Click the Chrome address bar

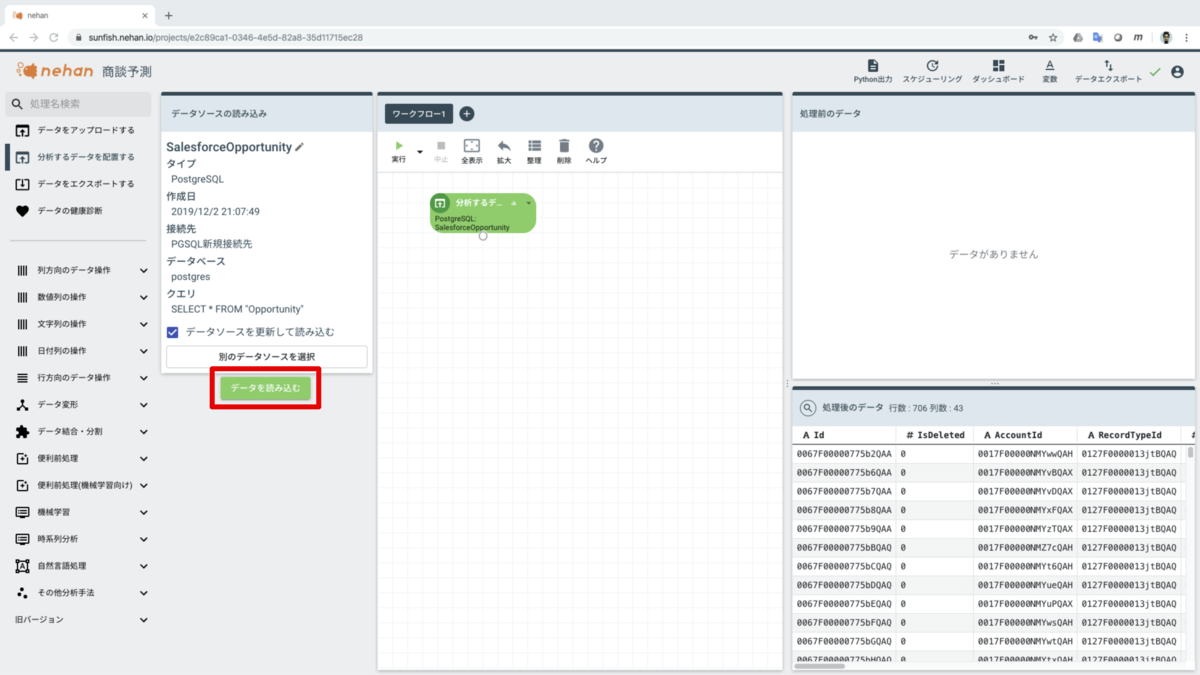pos(545,37)
